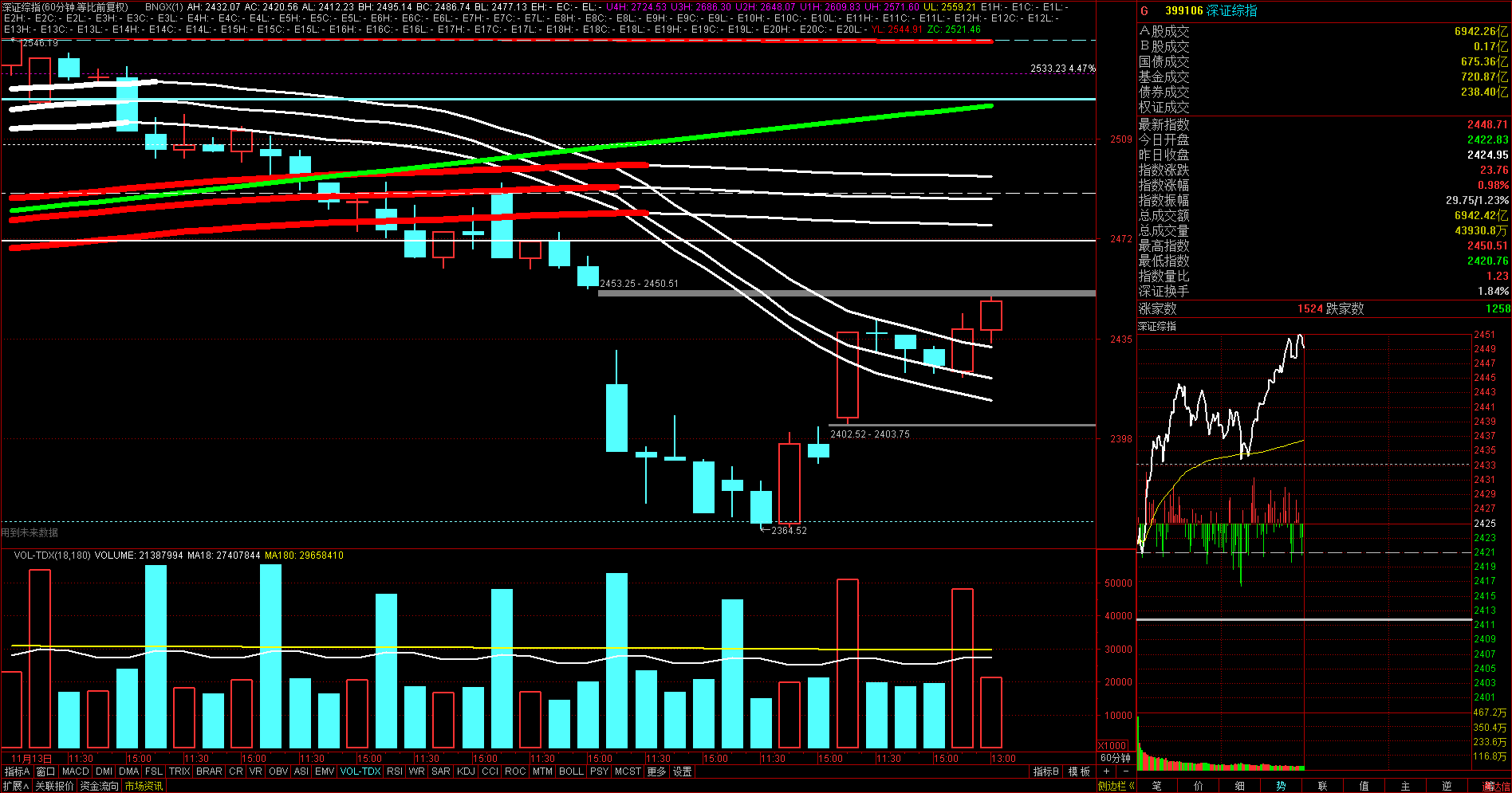Click the X1000 volume scale label
This screenshot has height=793, width=1512.
1112,745
